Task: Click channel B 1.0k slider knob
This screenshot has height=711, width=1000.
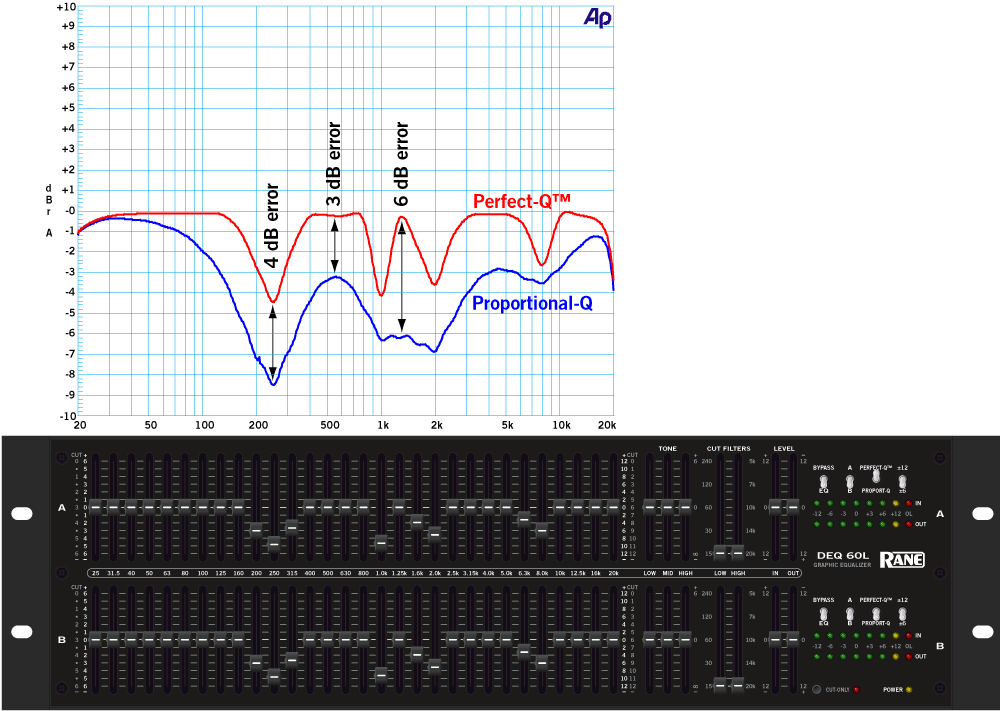Action: 381,675
